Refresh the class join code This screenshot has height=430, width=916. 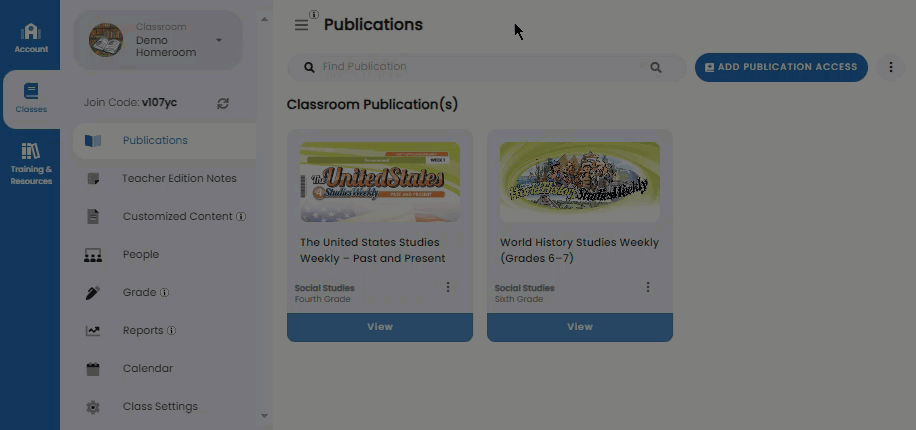pos(223,103)
